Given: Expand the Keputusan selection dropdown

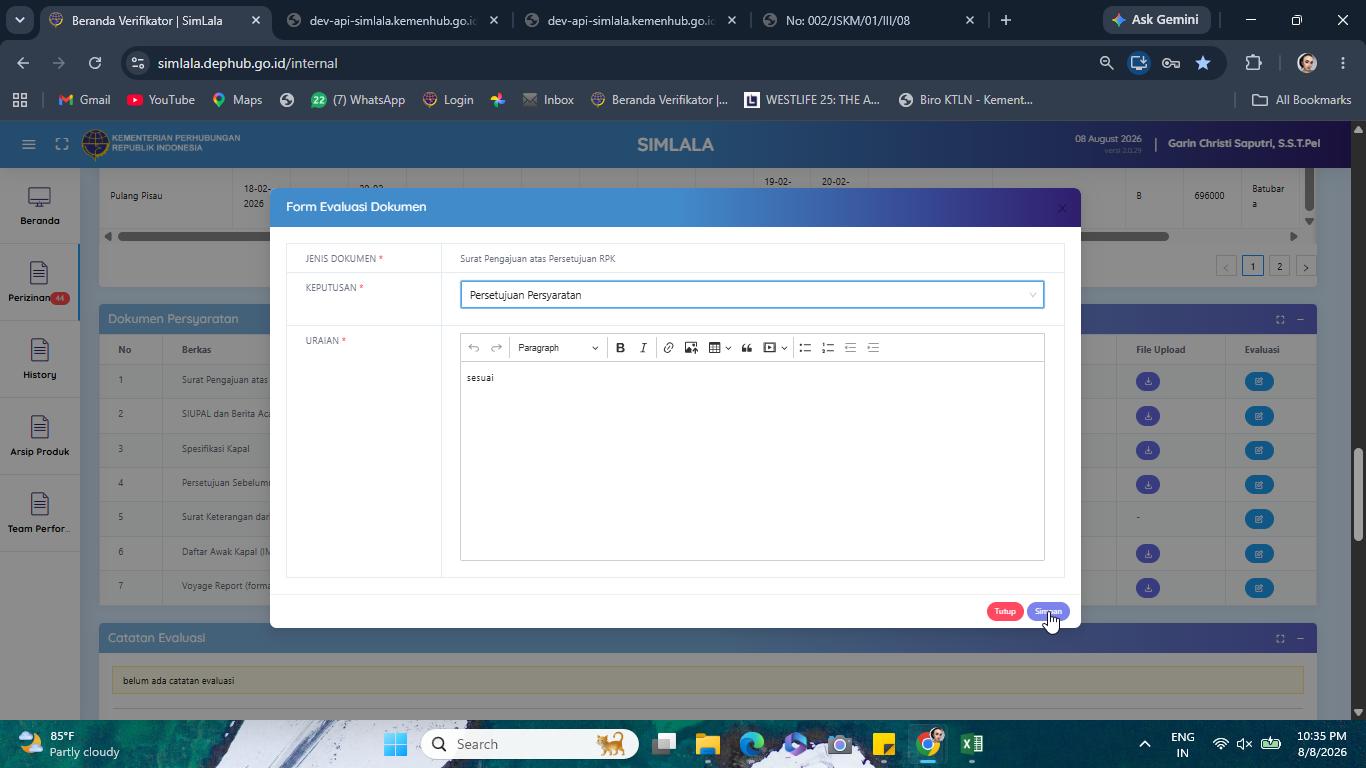Looking at the screenshot, I should (x=752, y=295).
